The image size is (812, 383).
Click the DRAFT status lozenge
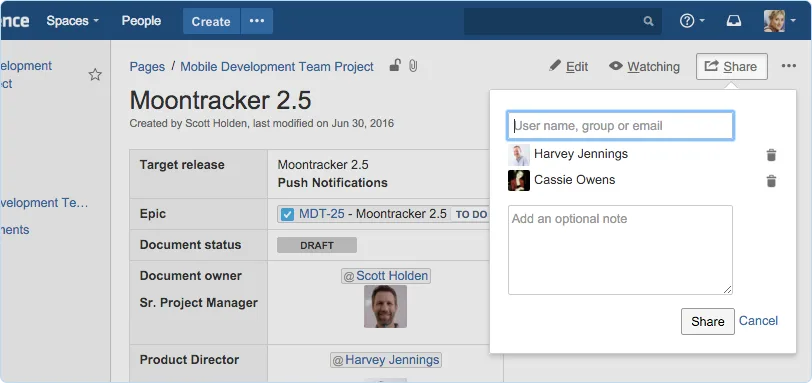317,245
